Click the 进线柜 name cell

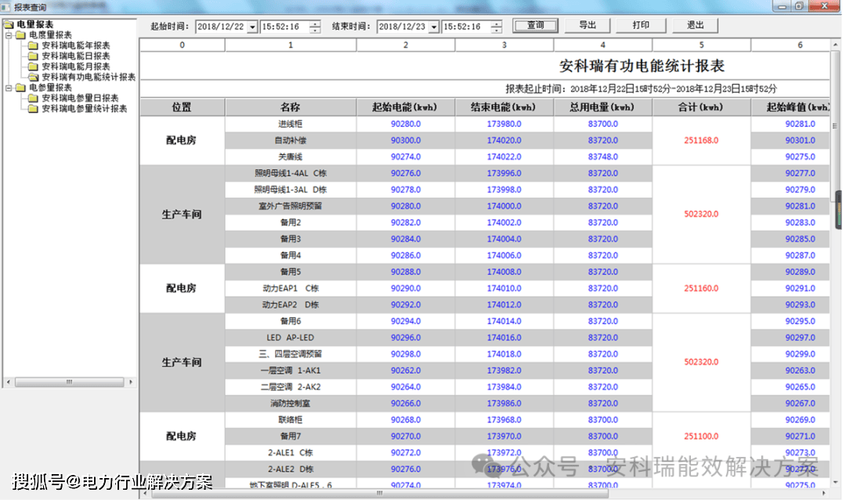click(290, 124)
